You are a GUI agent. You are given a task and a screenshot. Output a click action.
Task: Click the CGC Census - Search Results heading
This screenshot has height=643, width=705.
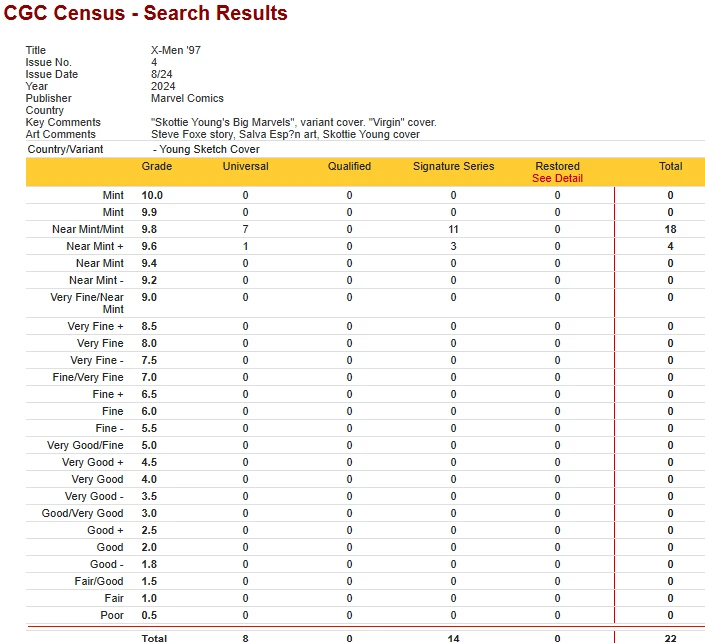point(146,14)
